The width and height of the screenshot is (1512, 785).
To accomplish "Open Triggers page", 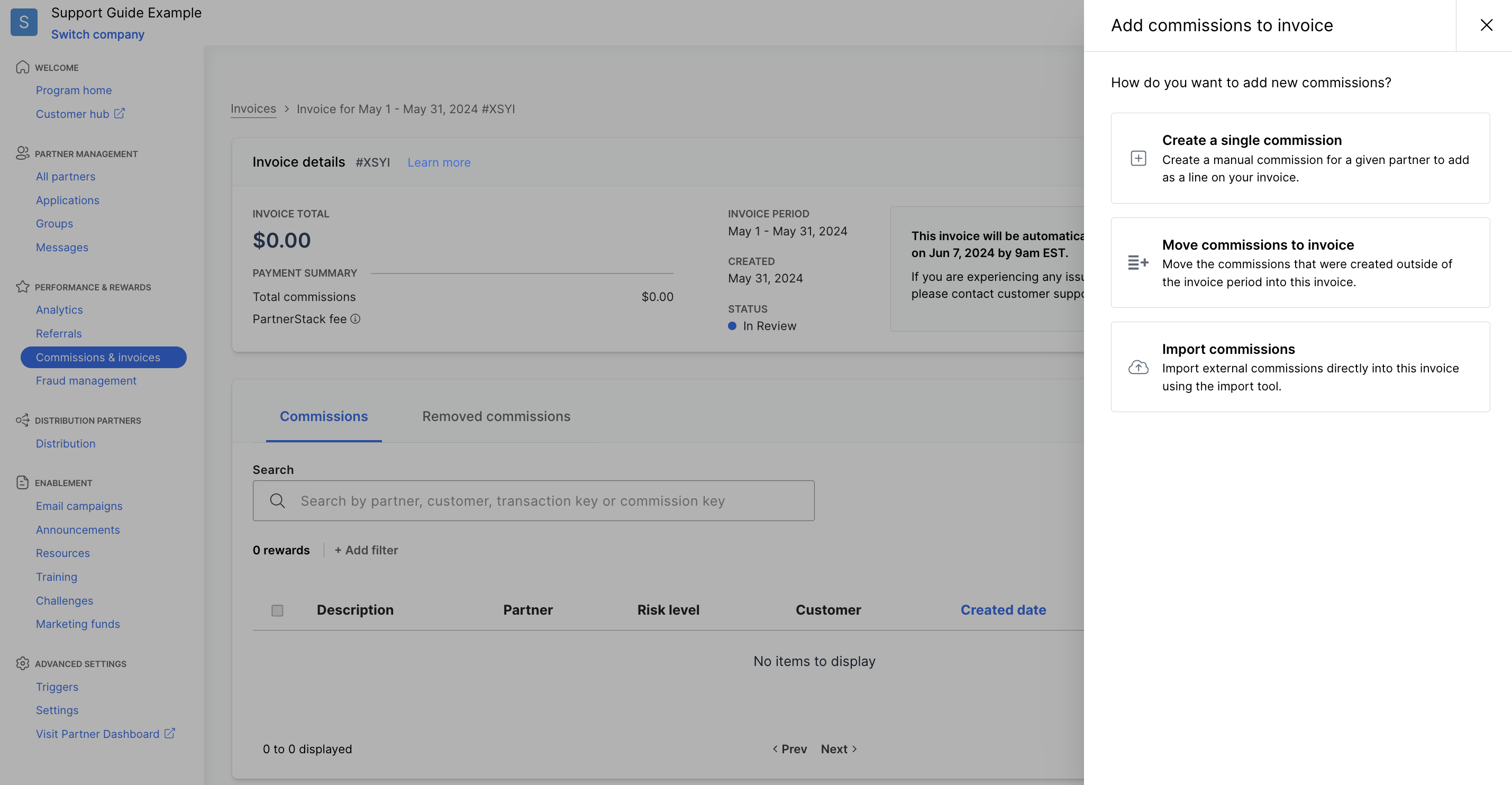I will pyautogui.click(x=57, y=687).
